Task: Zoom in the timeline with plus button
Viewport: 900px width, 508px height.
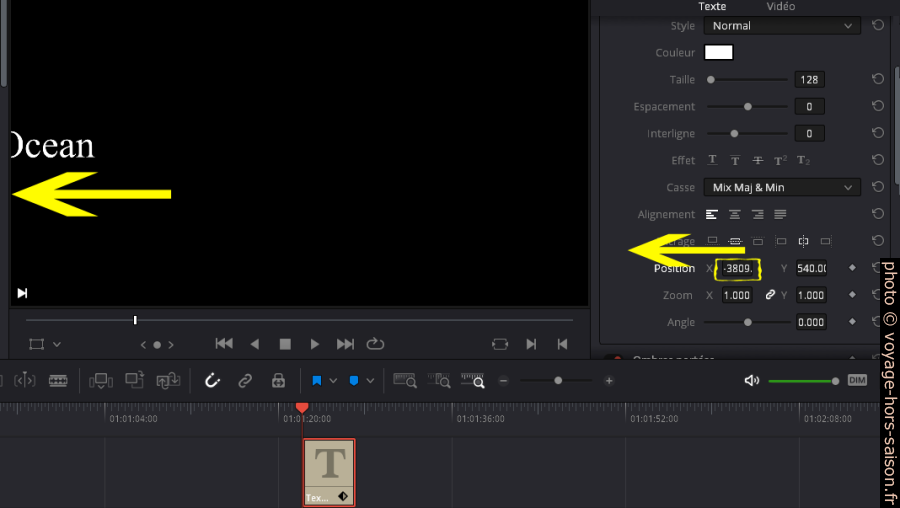Action: (x=609, y=381)
